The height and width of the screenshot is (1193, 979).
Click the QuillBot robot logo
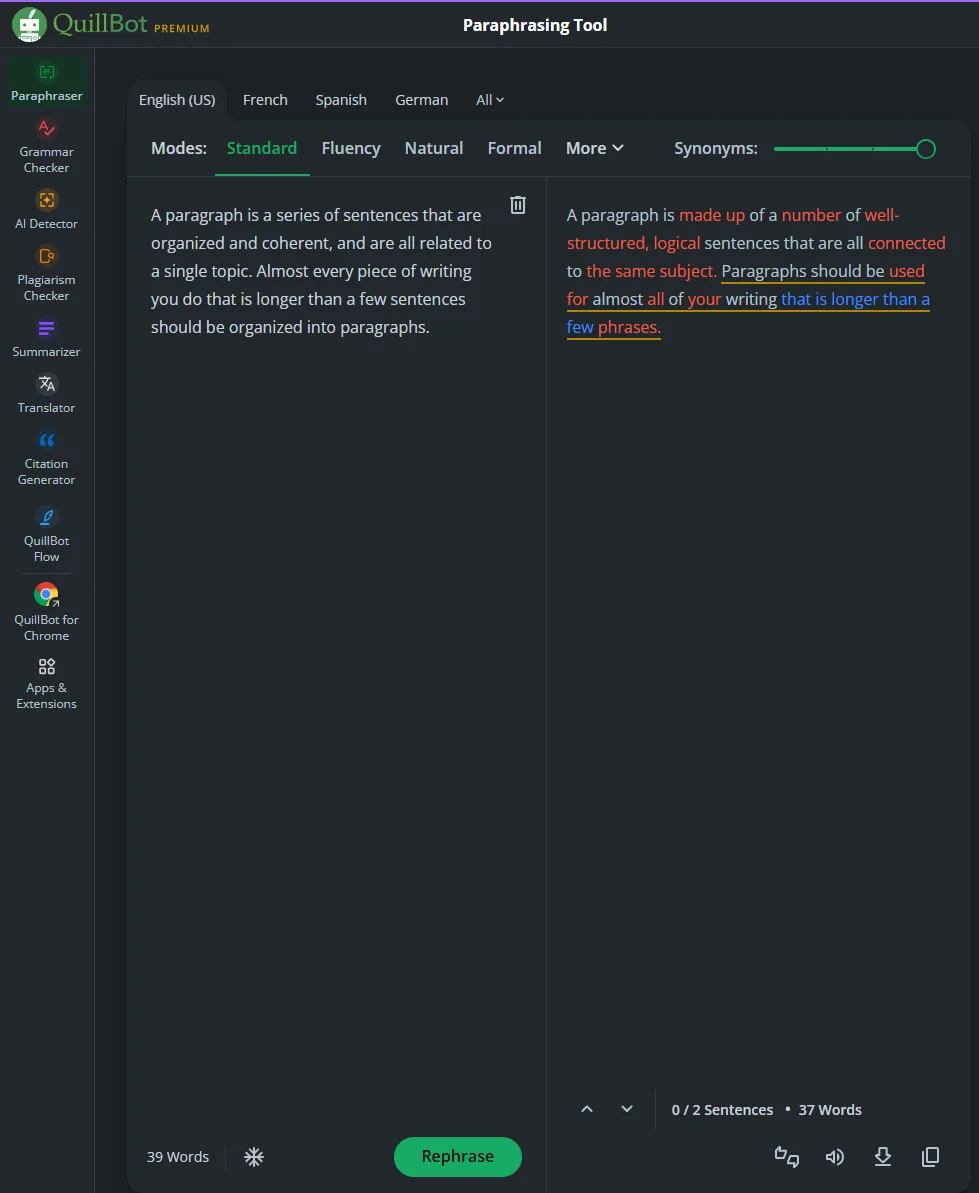click(29, 24)
